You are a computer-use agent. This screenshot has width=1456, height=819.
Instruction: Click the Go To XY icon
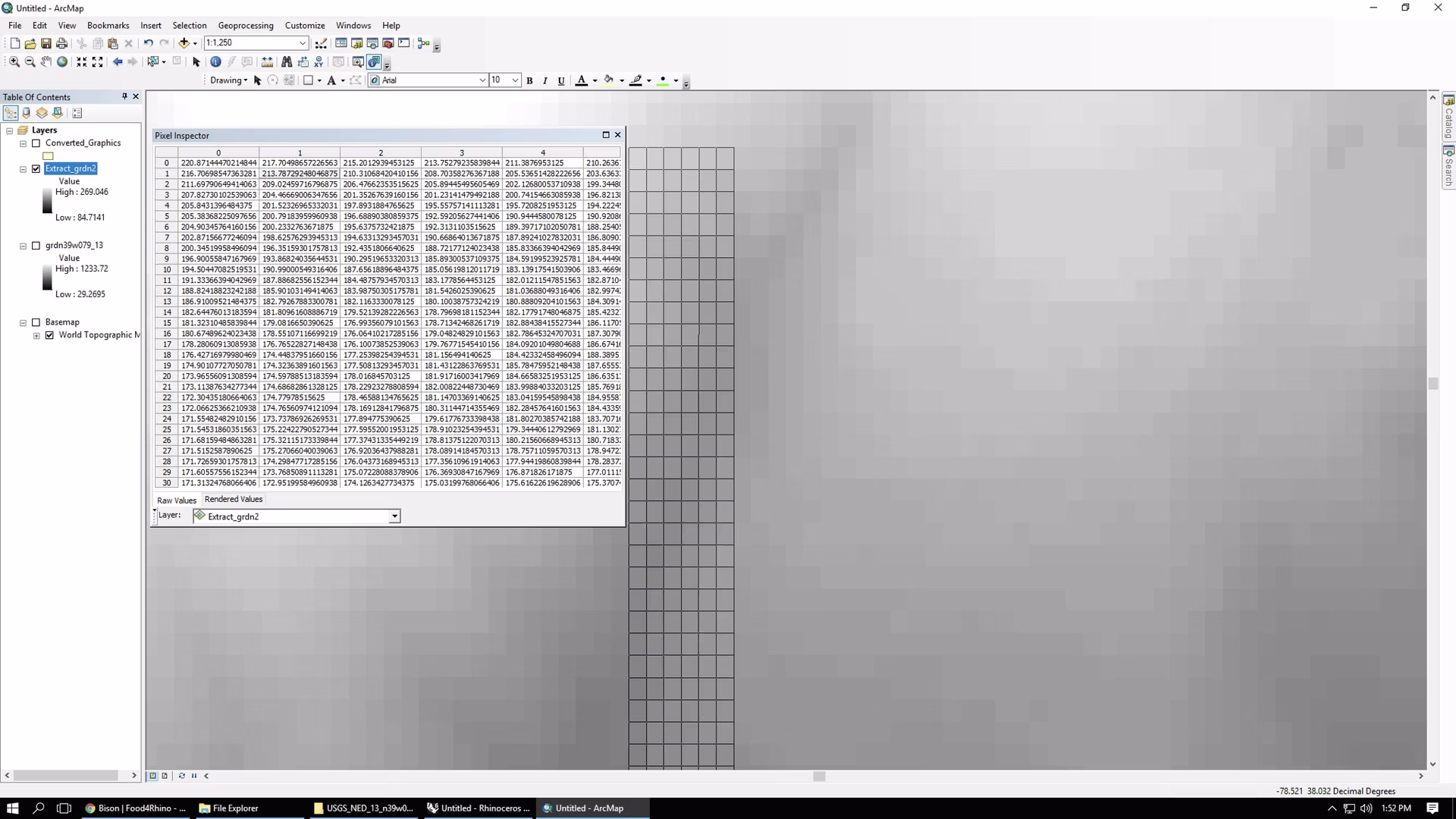tap(318, 62)
